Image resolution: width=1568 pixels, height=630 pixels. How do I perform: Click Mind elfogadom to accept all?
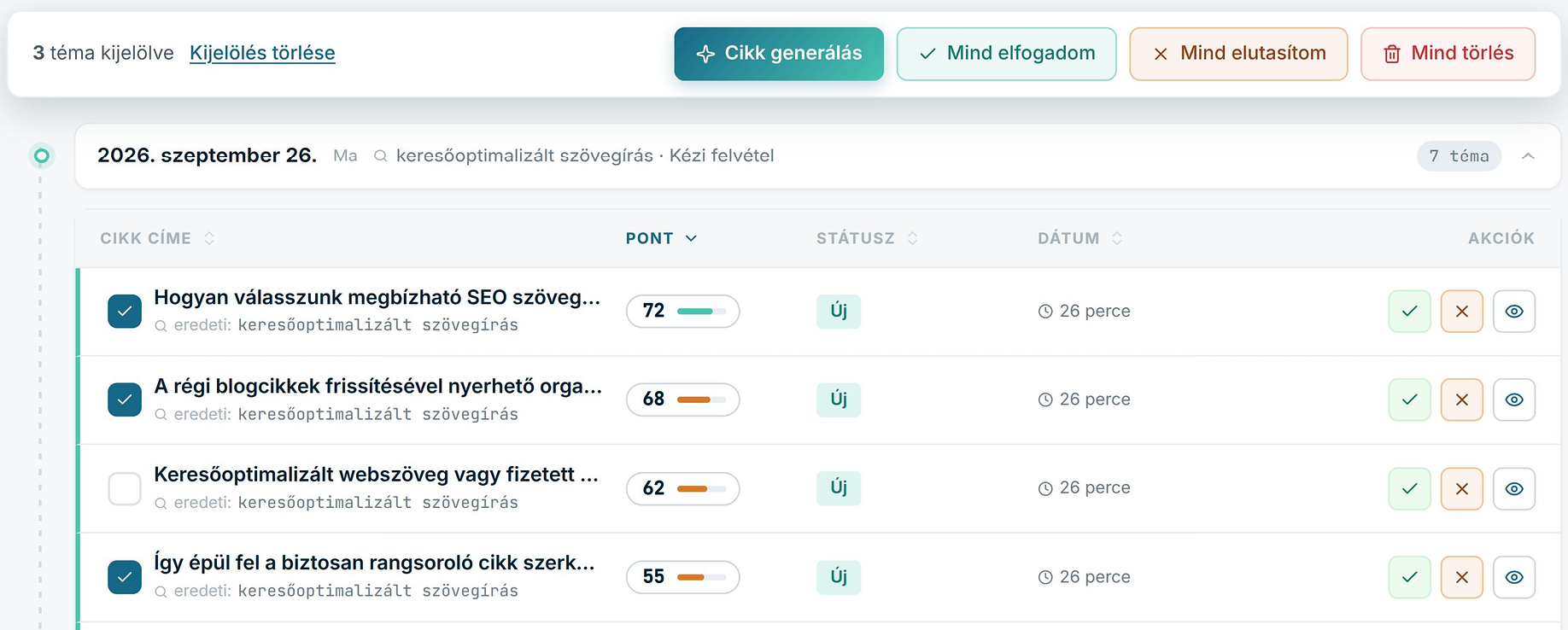click(1007, 54)
